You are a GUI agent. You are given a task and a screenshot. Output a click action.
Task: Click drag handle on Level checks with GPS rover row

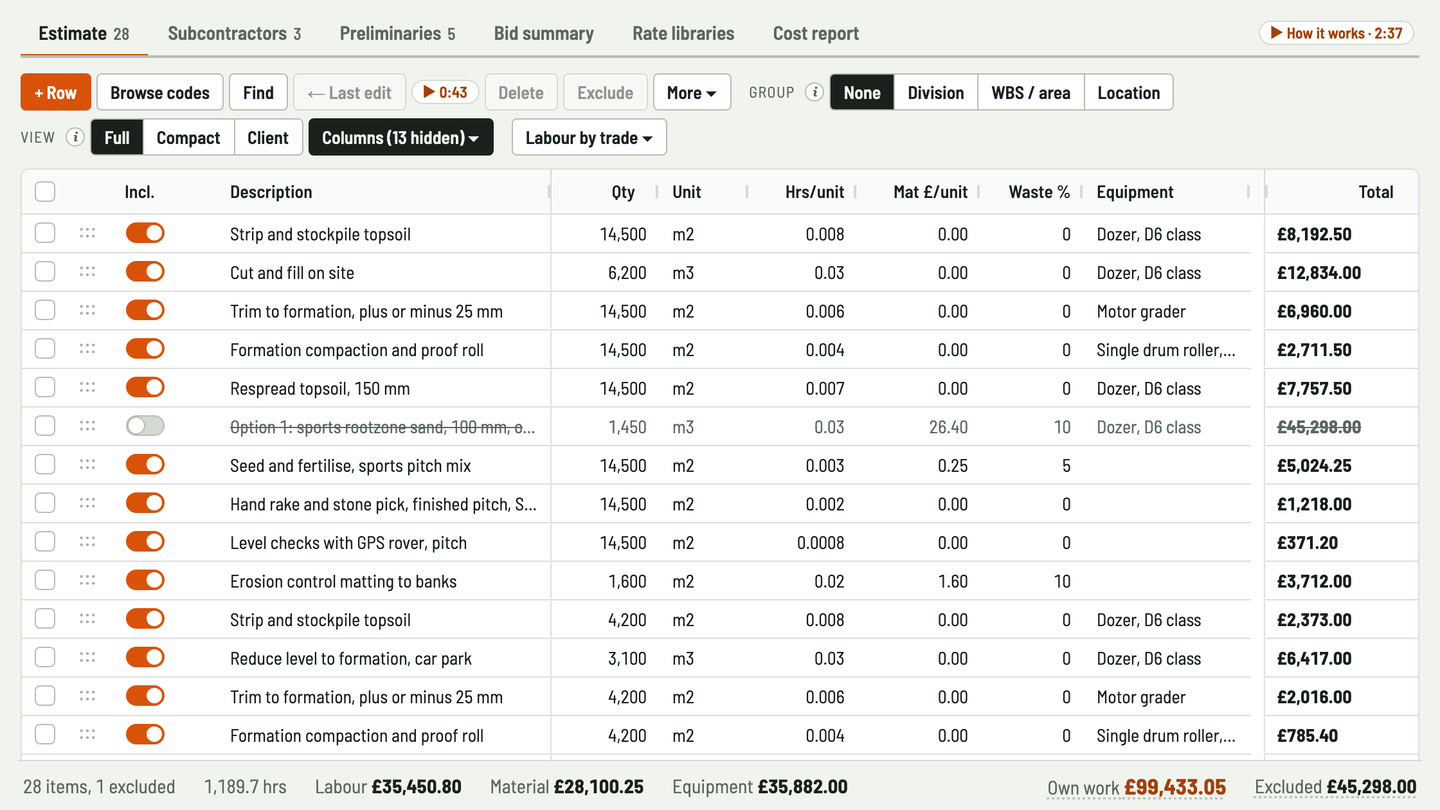coord(88,542)
